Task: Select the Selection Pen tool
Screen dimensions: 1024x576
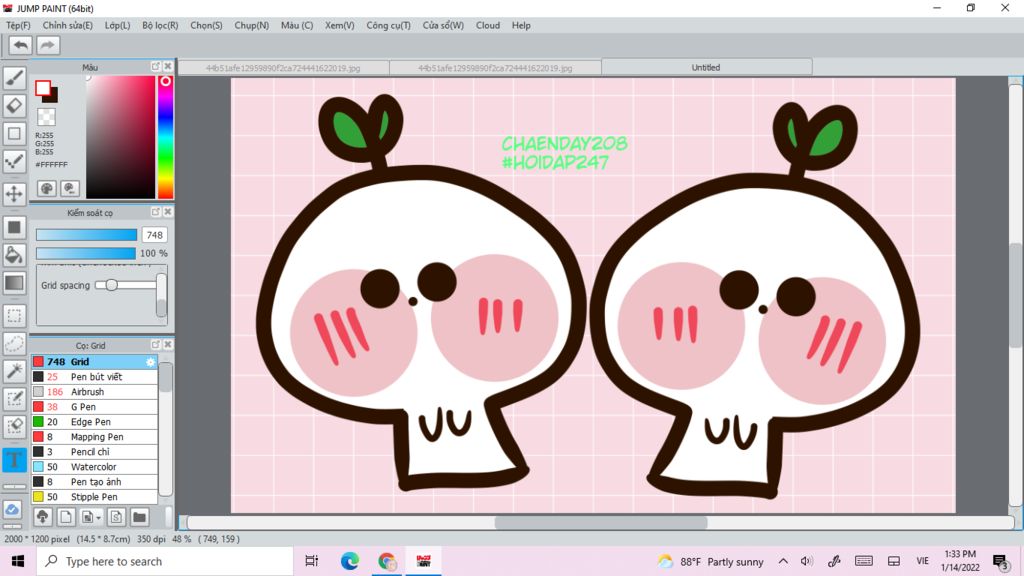Action: [14, 399]
